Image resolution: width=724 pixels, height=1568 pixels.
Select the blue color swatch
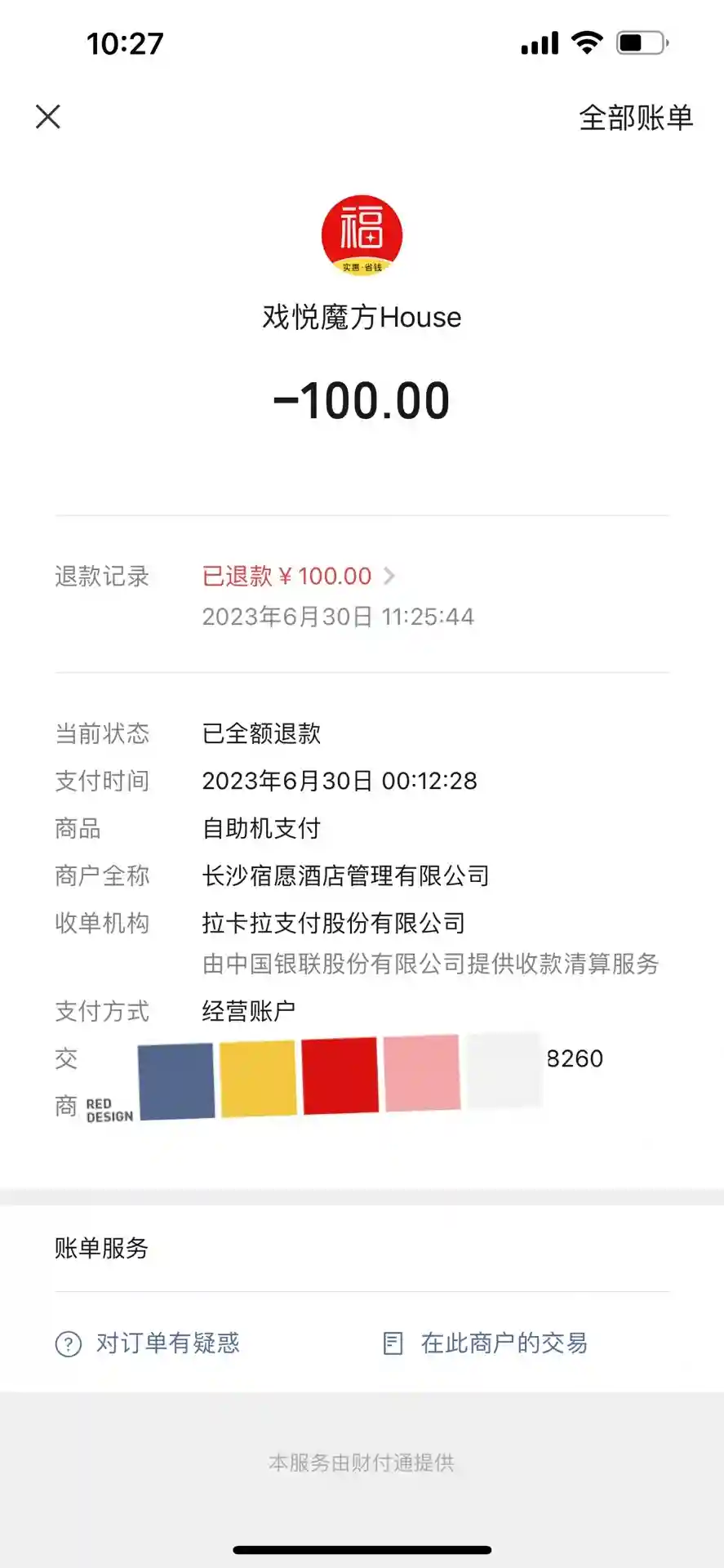176,1080
